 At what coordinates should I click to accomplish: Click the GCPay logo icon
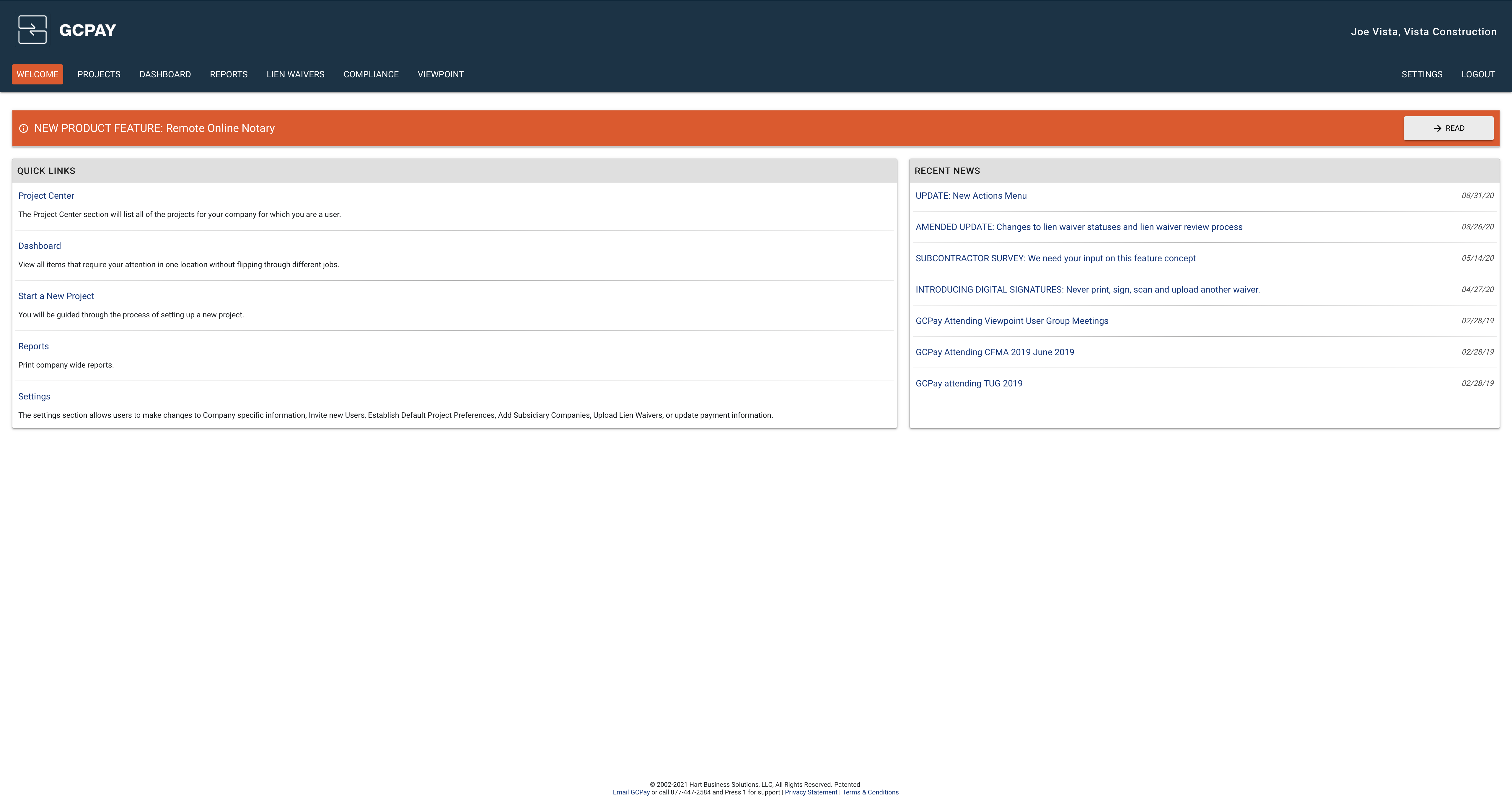tap(32, 30)
